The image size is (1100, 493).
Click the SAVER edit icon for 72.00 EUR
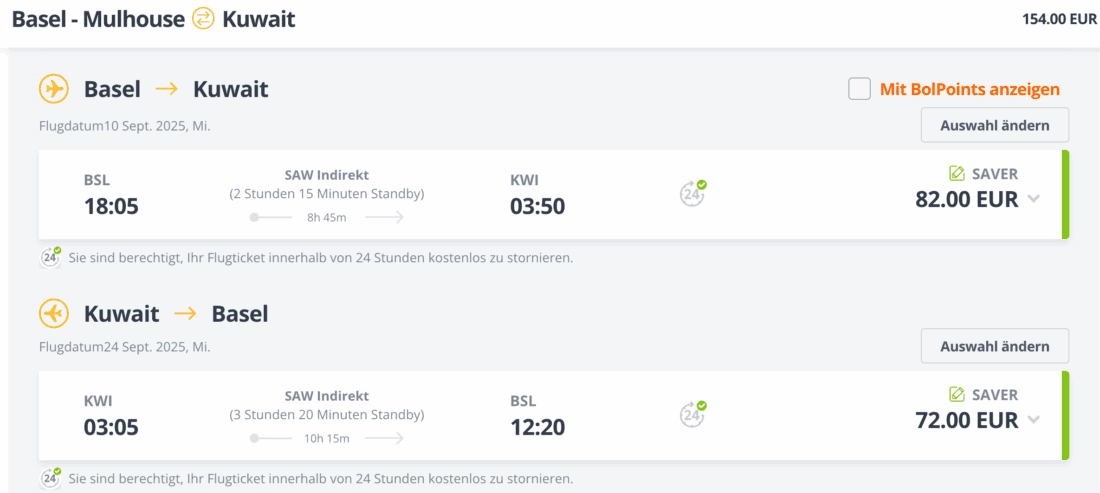[x=957, y=394]
